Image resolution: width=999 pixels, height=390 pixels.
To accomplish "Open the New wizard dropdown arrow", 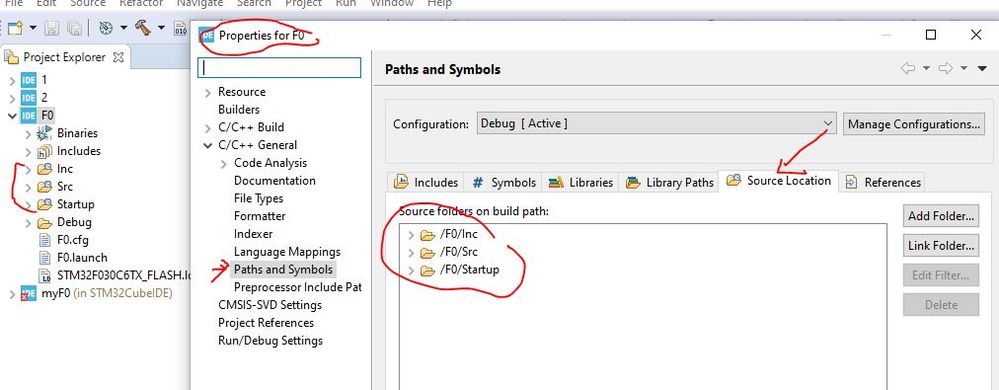I will tap(32, 28).
